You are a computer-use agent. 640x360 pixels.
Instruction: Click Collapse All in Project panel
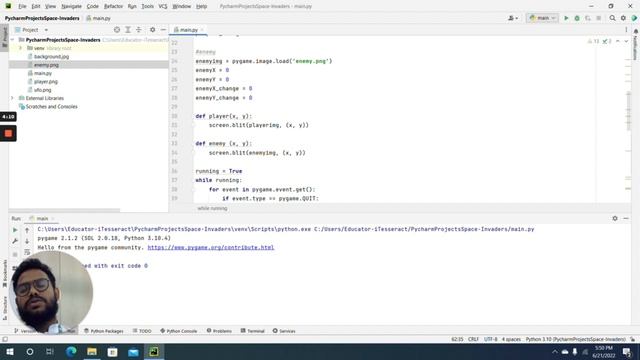pyautogui.click(x=139, y=30)
